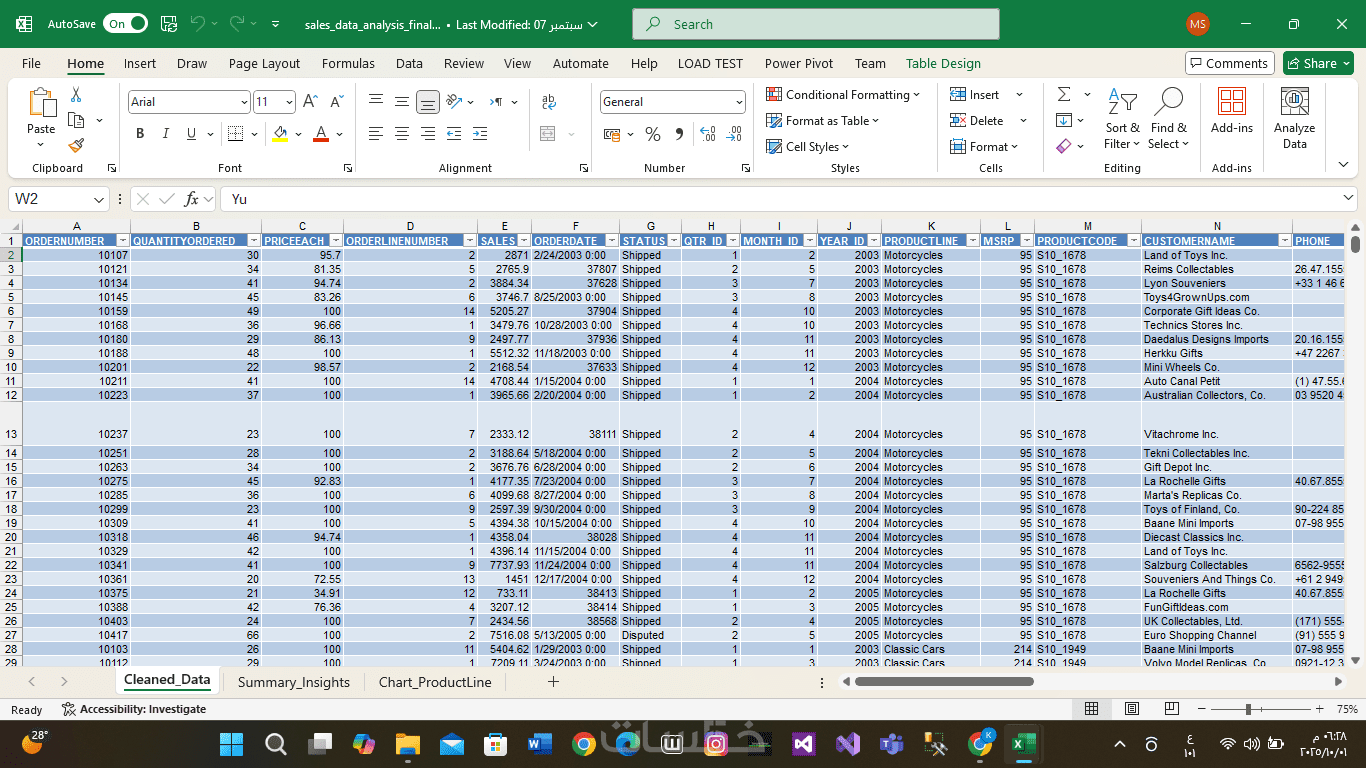Click the Format Painter brush icon
1366x768 pixels.
pyautogui.click(x=76, y=146)
